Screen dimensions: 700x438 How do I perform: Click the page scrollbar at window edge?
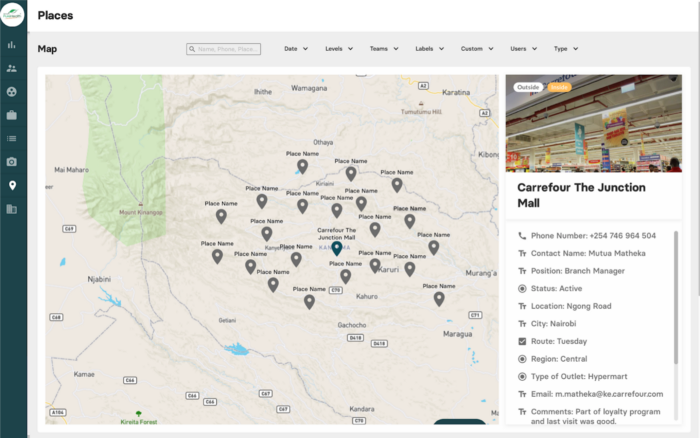[x=698, y=147]
